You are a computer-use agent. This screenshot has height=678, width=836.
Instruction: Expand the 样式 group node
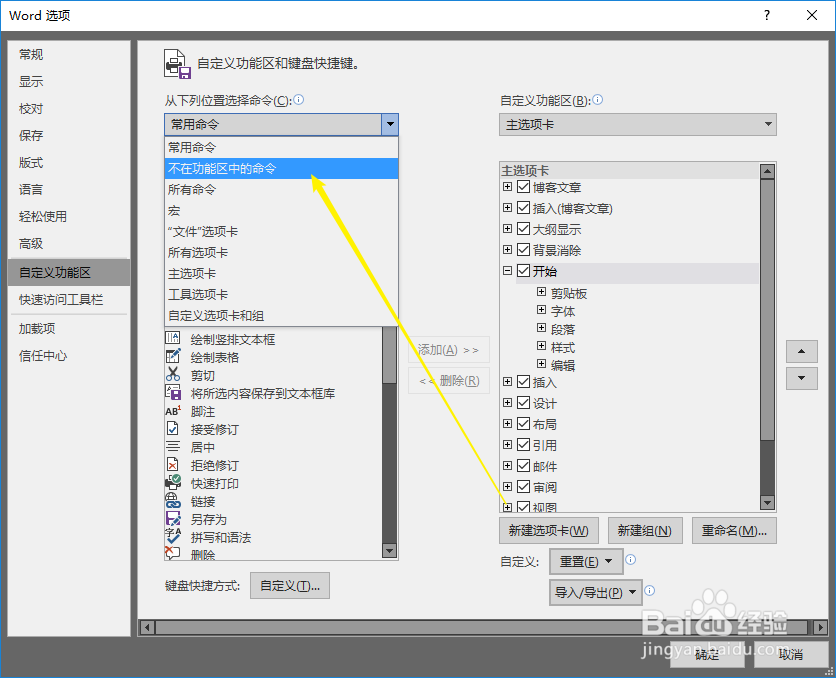tap(541, 346)
